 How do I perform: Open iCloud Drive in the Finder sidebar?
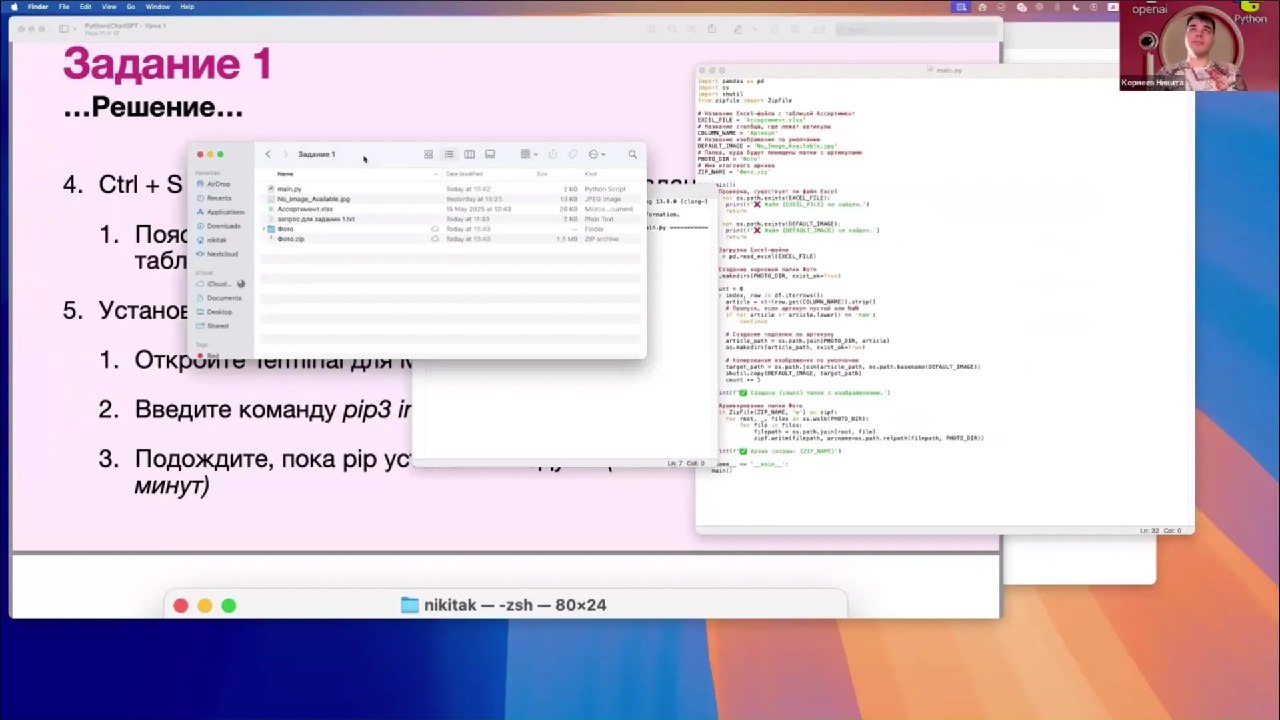click(x=218, y=284)
